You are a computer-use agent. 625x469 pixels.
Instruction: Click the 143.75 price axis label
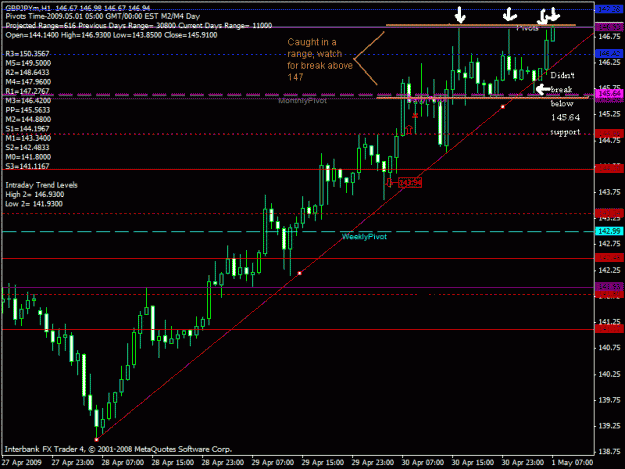(x=609, y=192)
